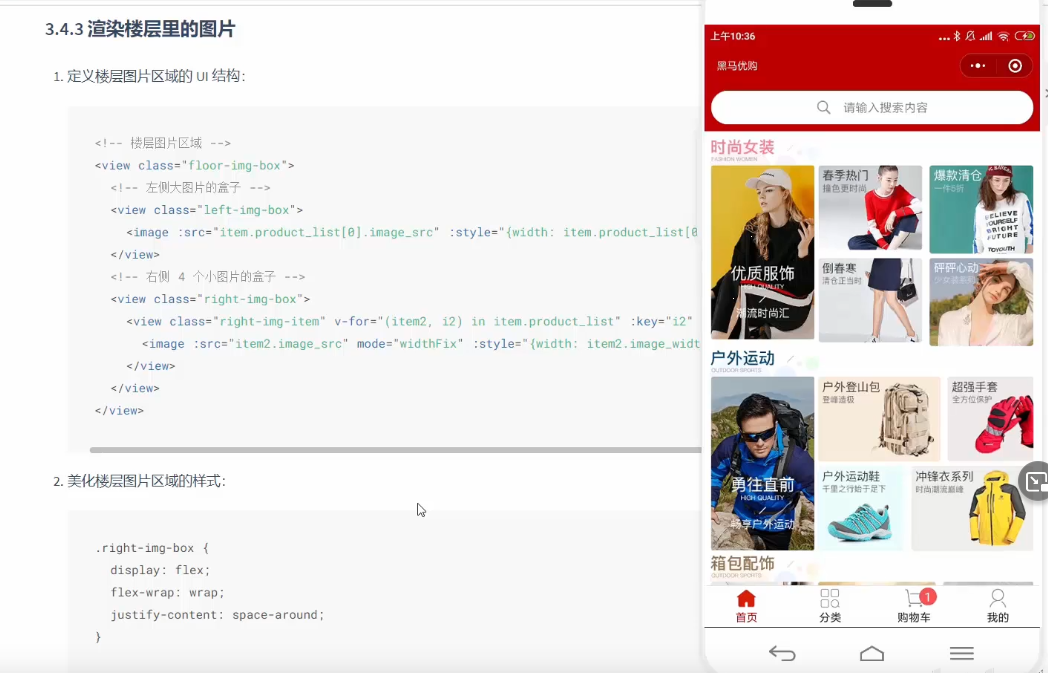Screen dimensions: 1048x673
Task: Click the comment 左侧大图片的盒子 line
Action: click(x=190, y=188)
